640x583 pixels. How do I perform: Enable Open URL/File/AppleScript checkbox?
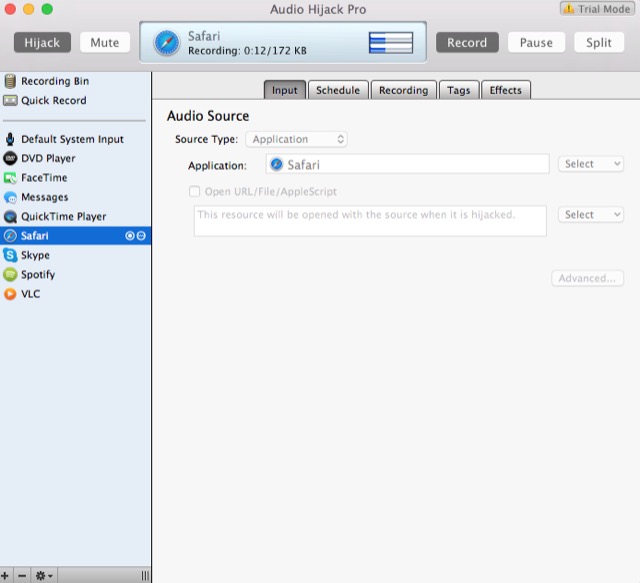[x=194, y=192]
